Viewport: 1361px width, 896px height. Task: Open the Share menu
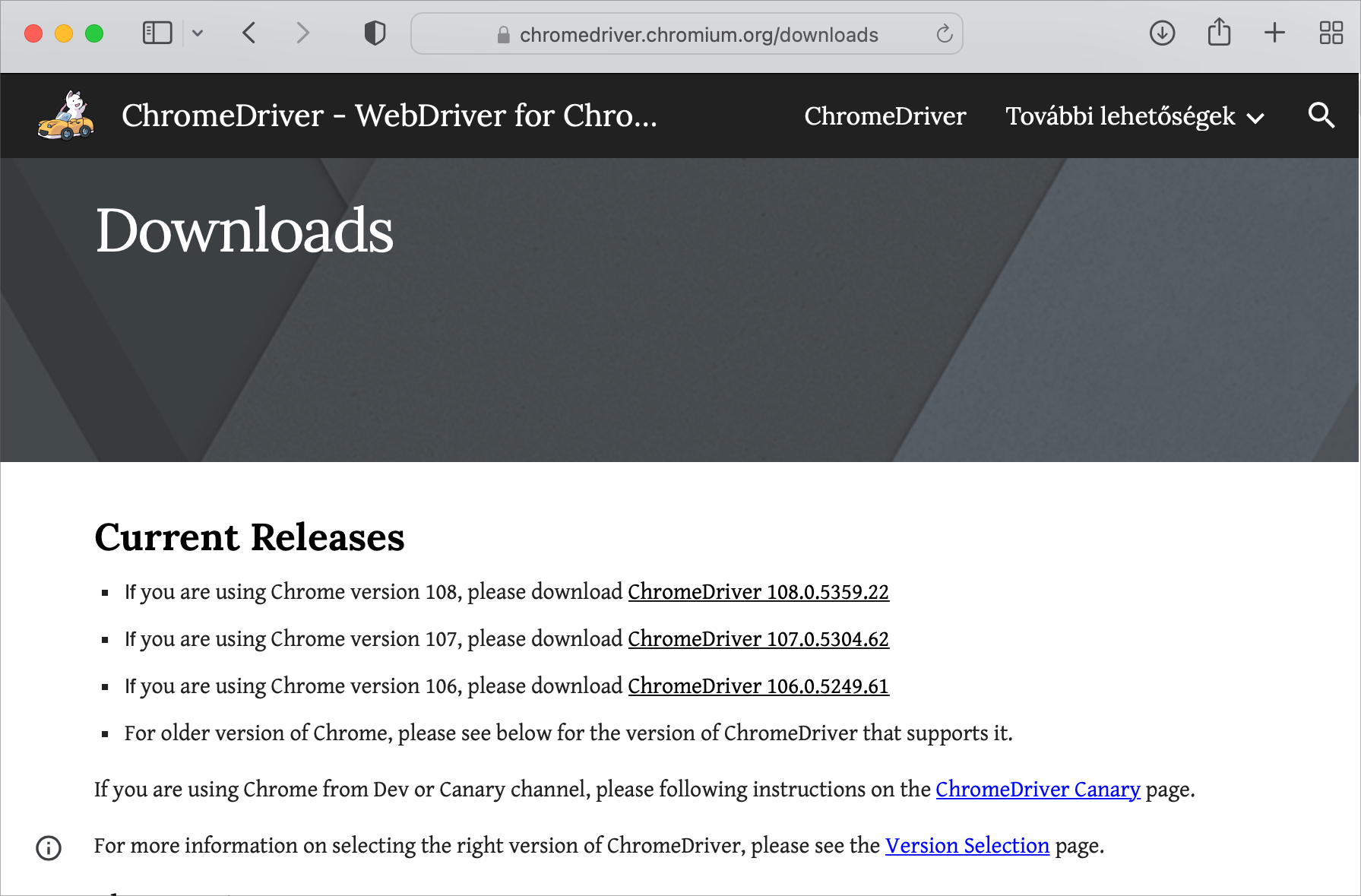click(x=1219, y=32)
